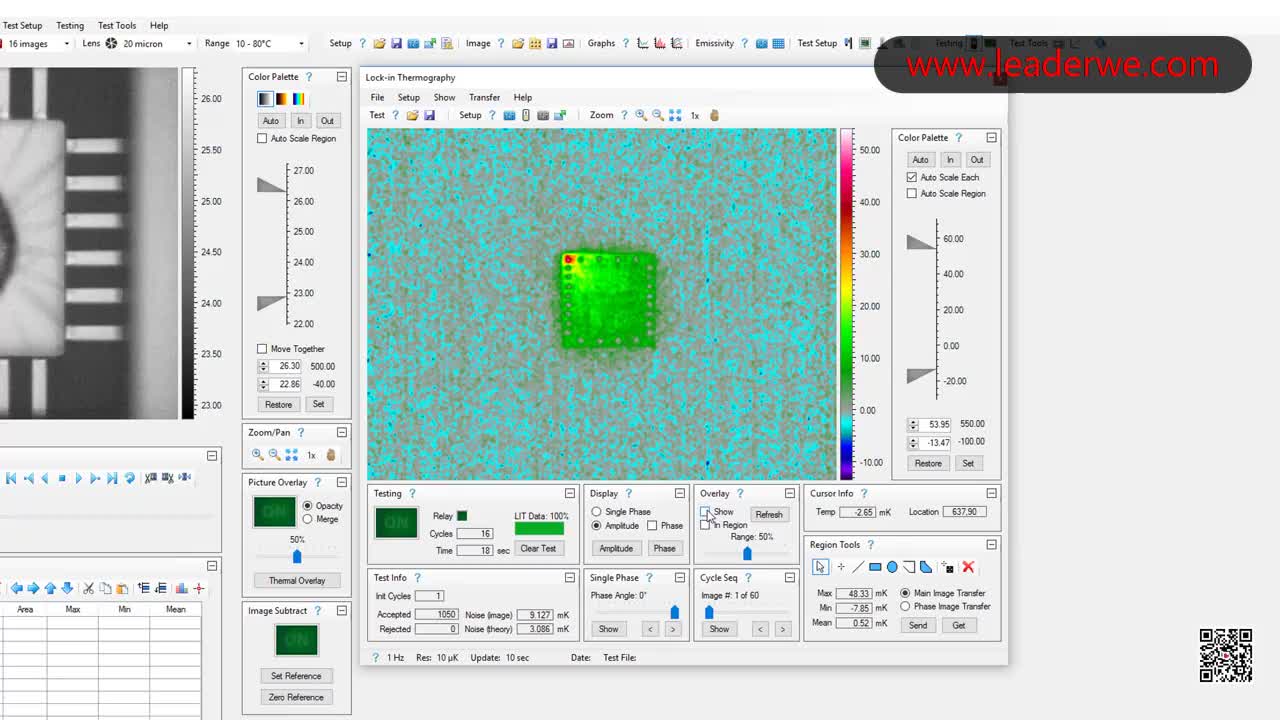Click the histogram chart icon in table toolbar
This screenshot has height=720, width=1280.
(182, 588)
